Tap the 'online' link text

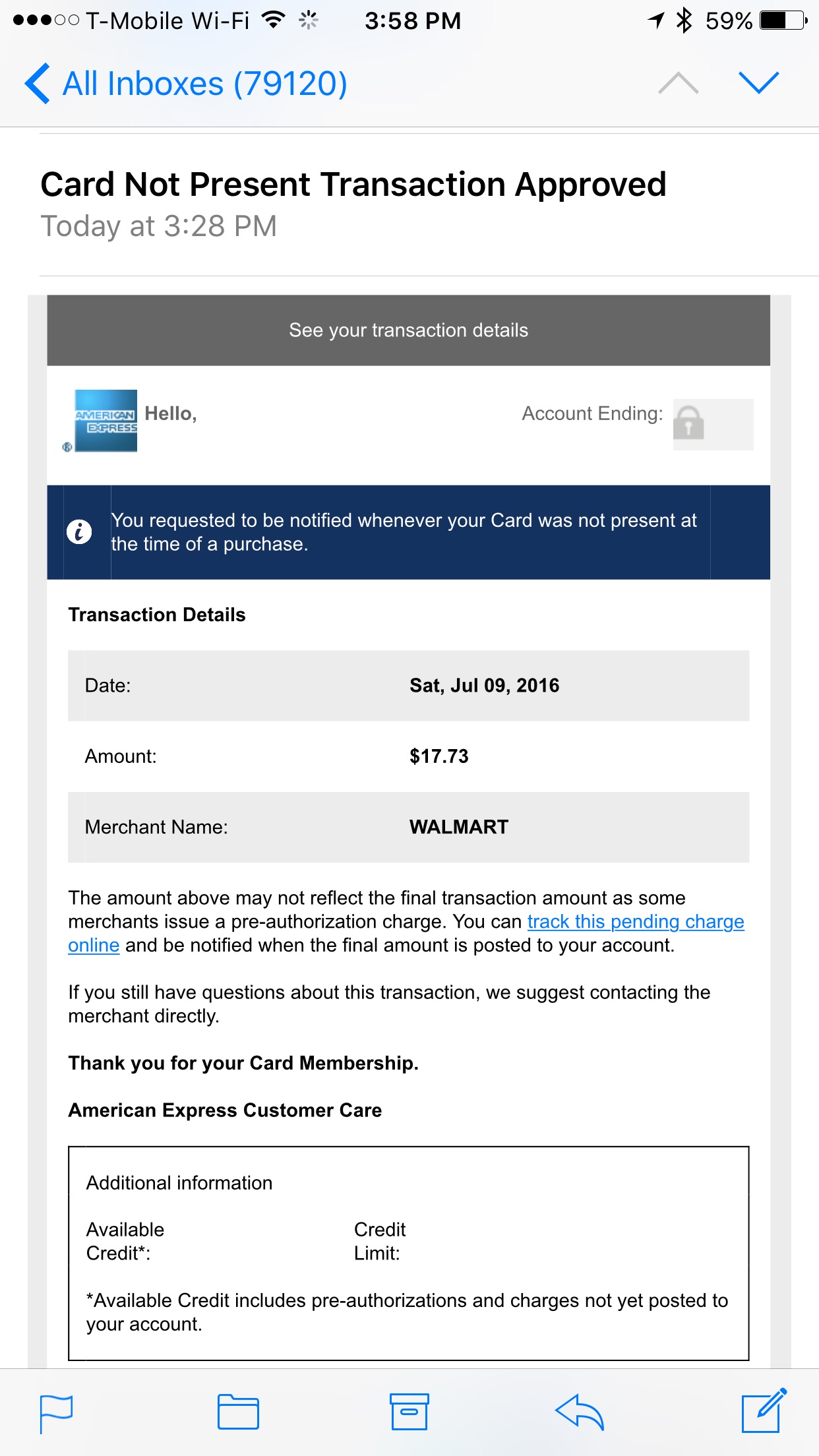[x=94, y=945]
